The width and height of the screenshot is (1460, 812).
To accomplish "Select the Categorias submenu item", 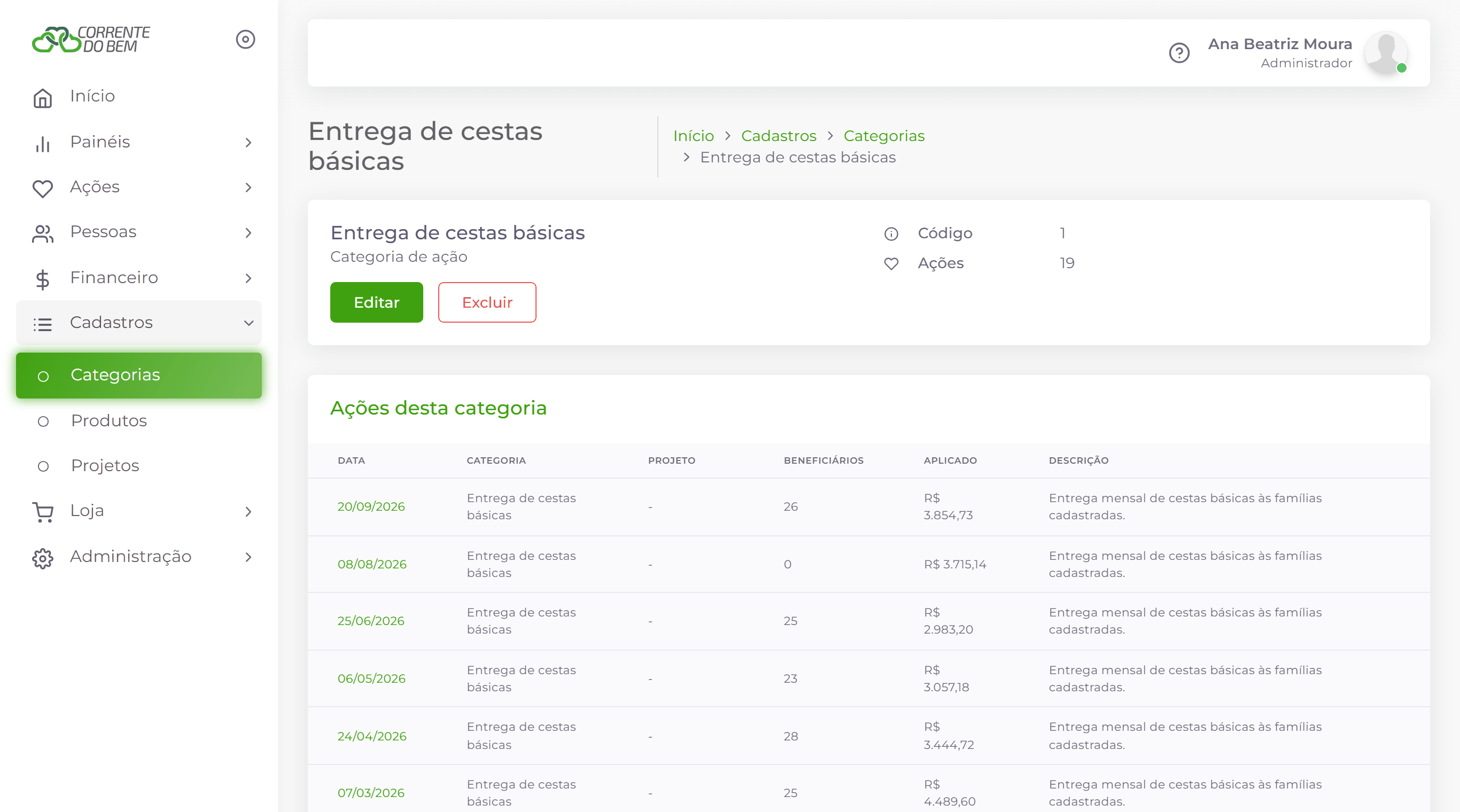I will coord(139,375).
